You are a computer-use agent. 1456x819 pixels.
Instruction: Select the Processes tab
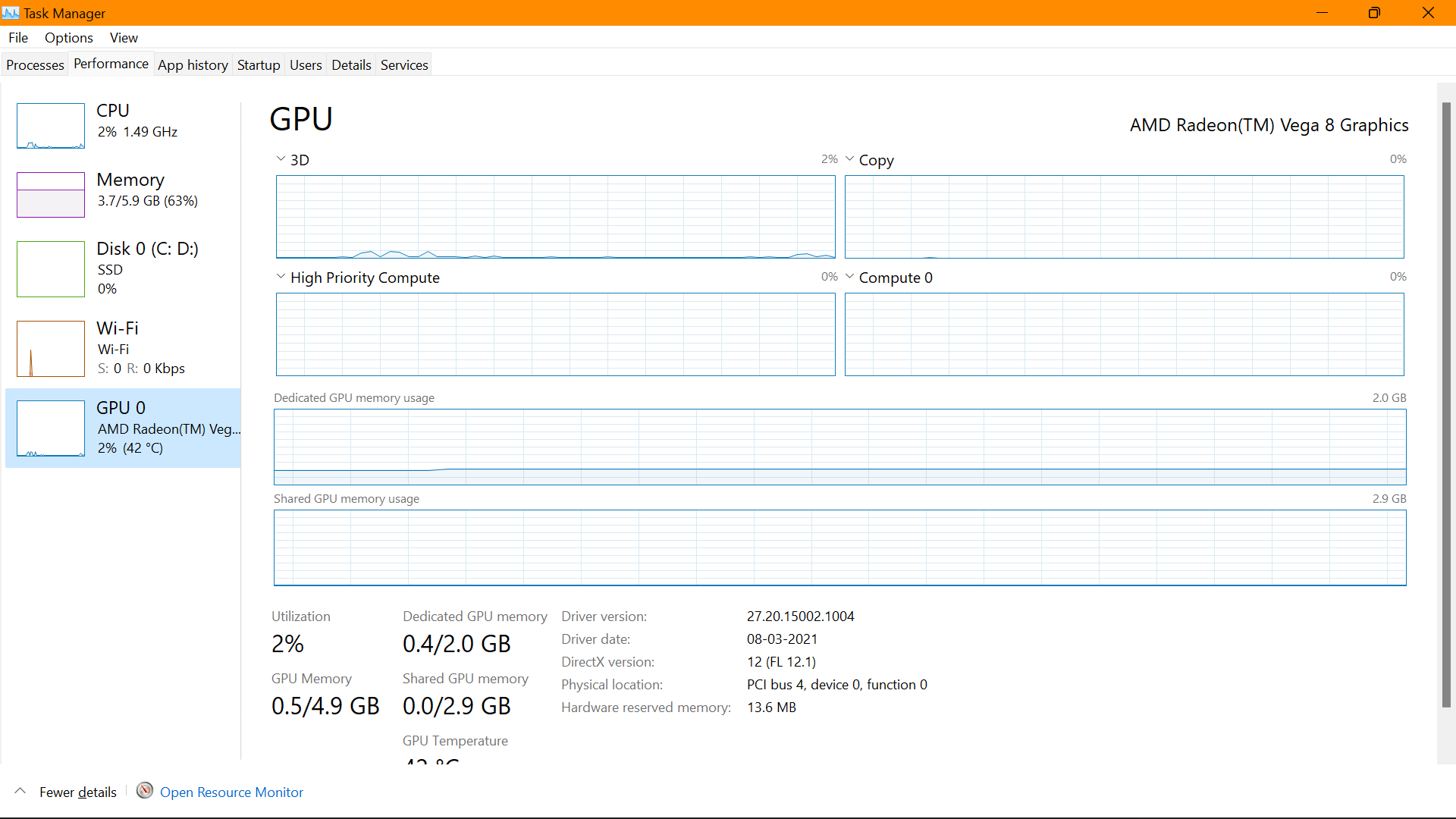35,65
